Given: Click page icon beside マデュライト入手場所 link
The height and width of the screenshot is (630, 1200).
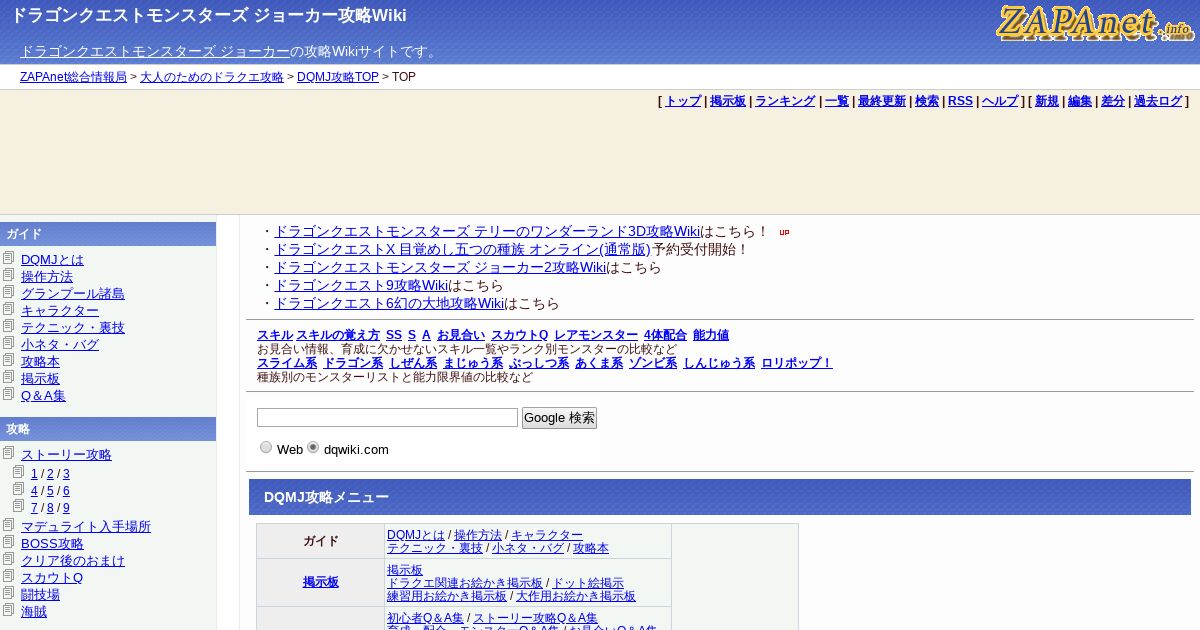Looking at the screenshot, I should [x=9, y=525].
